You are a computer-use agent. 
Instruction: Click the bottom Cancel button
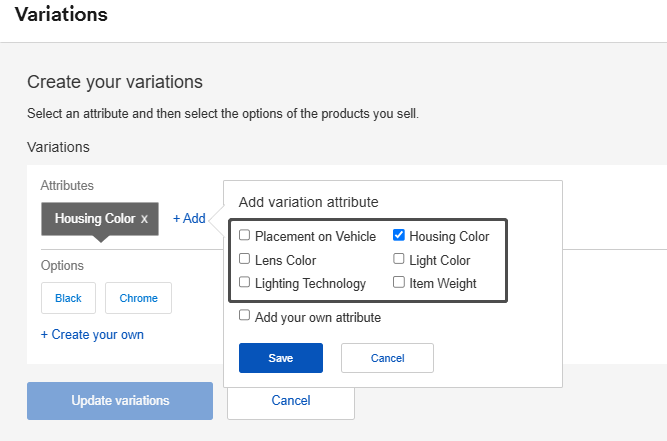(290, 401)
